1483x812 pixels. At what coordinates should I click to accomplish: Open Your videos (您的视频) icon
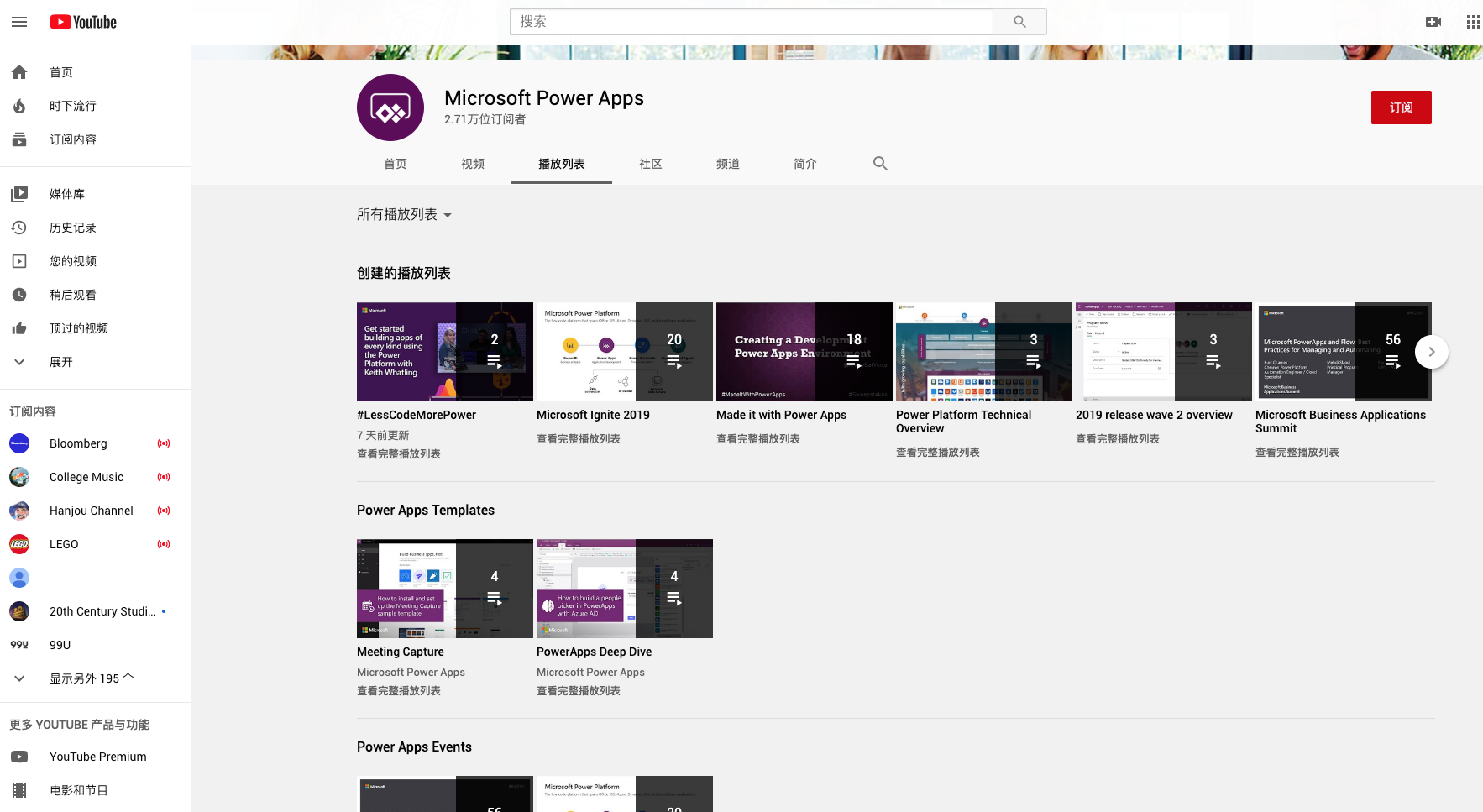pos(19,261)
